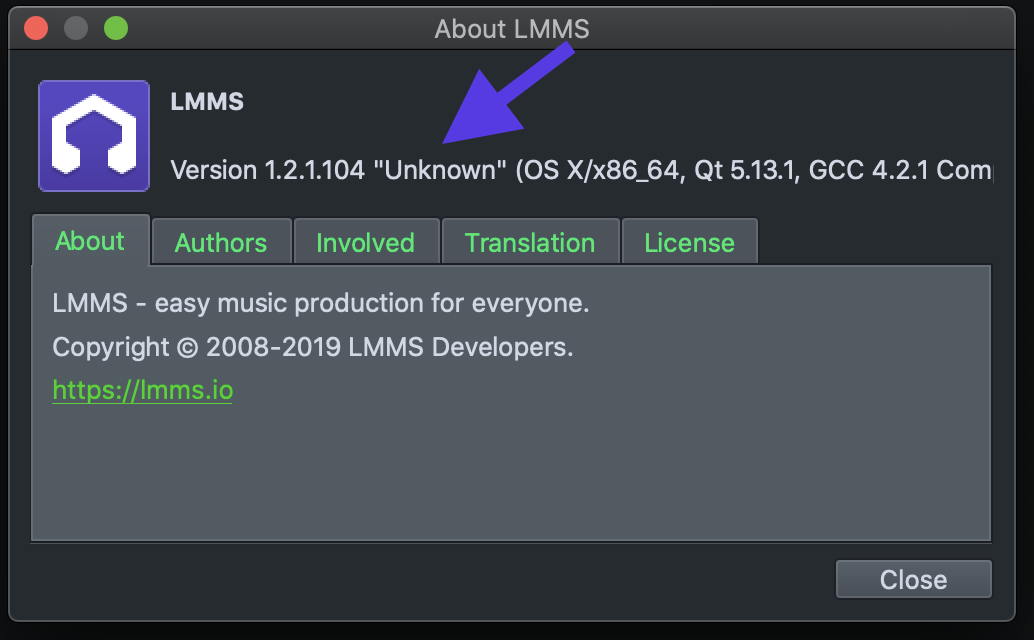Image resolution: width=1034 pixels, height=640 pixels.
Task: Click the LMMS bold title label
Action: pos(206,101)
